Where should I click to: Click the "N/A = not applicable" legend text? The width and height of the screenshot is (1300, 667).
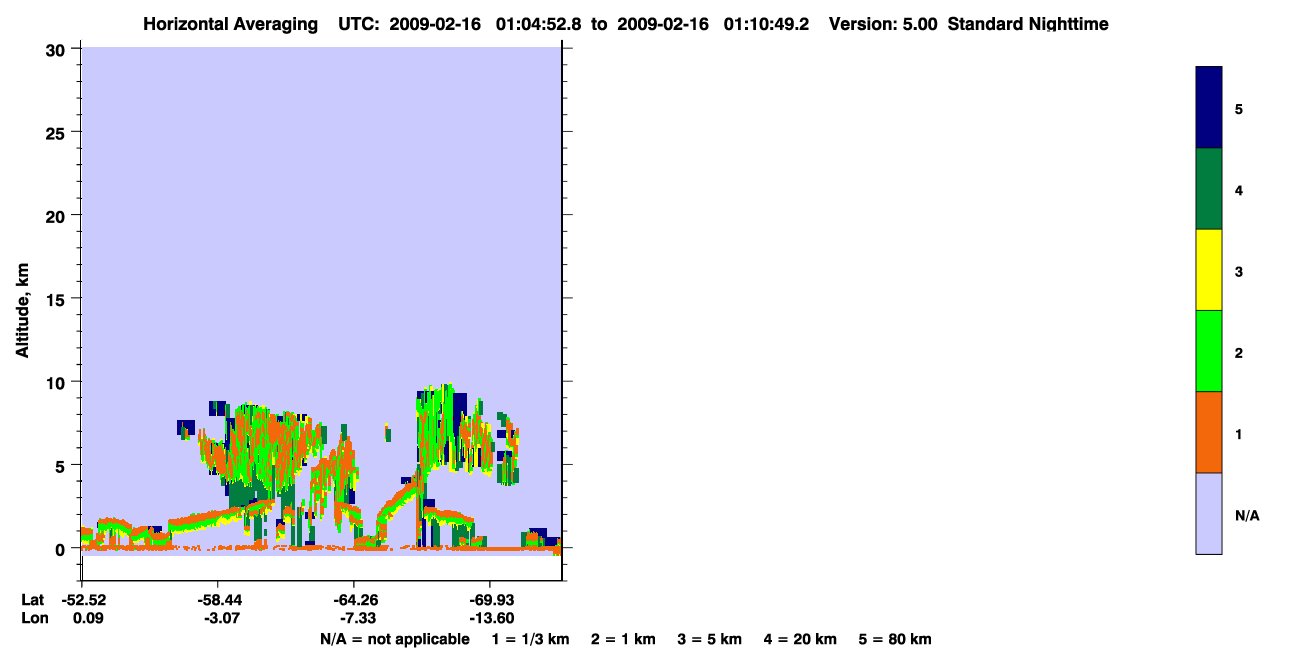[394, 639]
